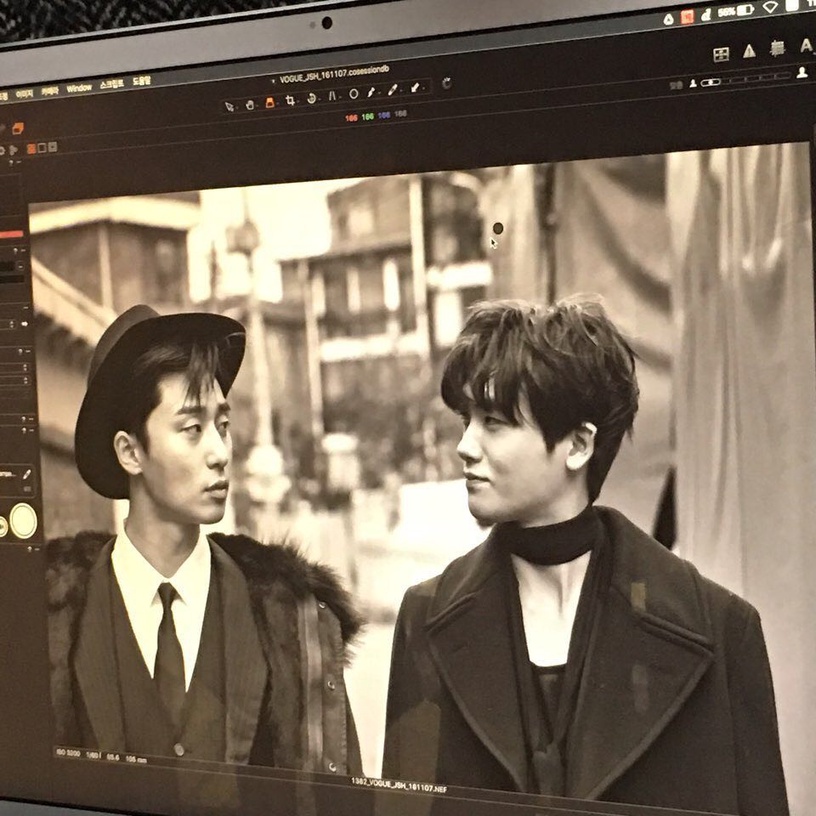Image resolution: width=816 pixels, height=816 pixels.
Task: Click the small person icon beside view switch
Action: point(693,84)
